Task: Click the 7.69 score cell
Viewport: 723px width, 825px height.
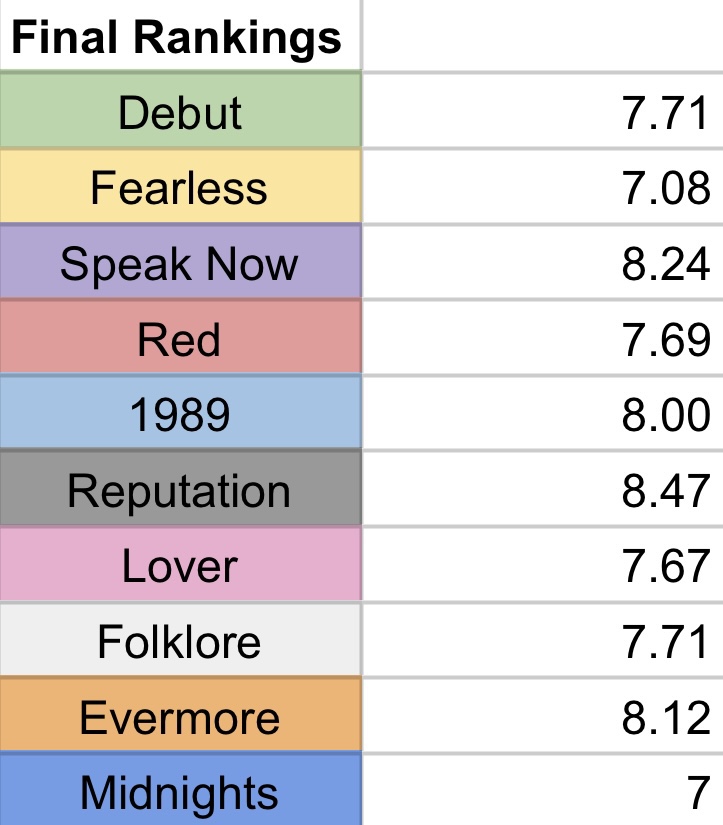Action: pyautogui.click(x=543, y=340)
